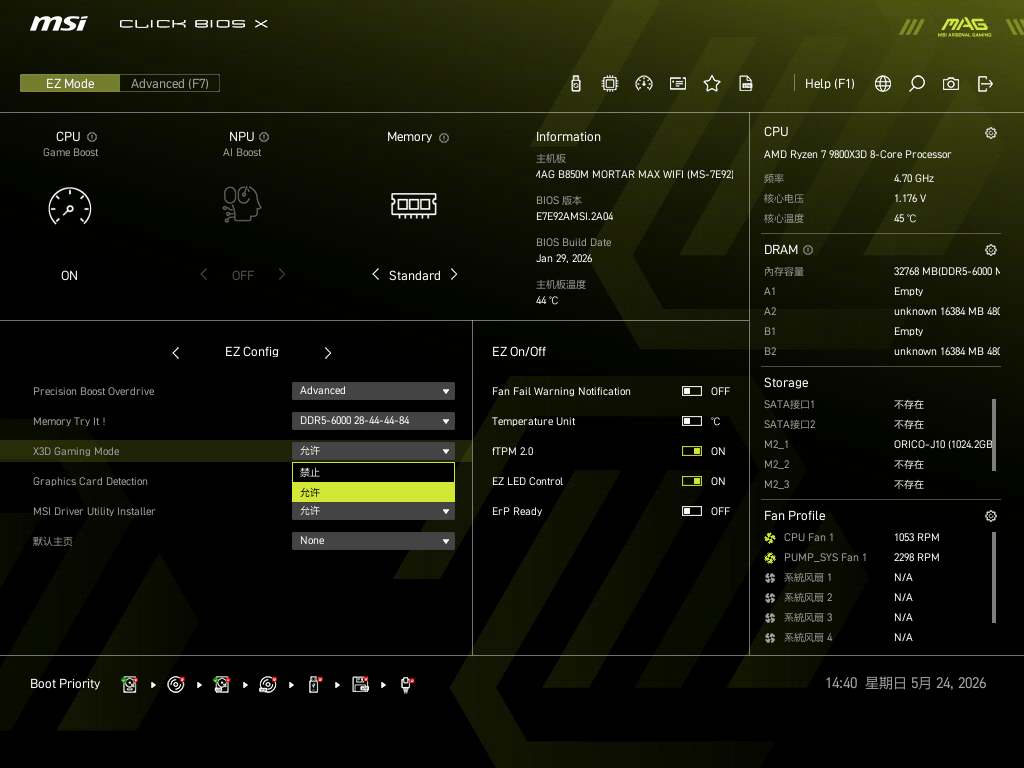Screen dimensions: 1024x768
Task: Click the Fan Profile list scrollbar
Action: point(994,577)
